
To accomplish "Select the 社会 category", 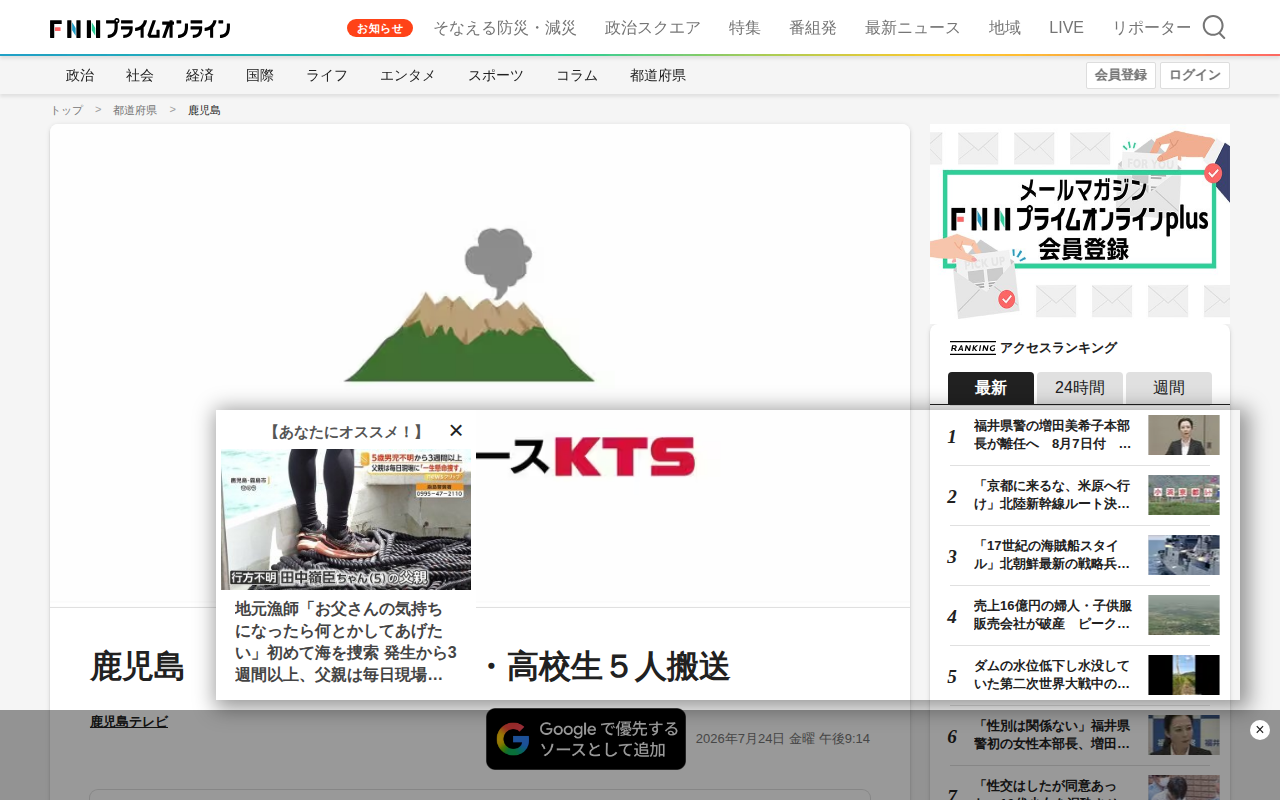I will [140, 75].
